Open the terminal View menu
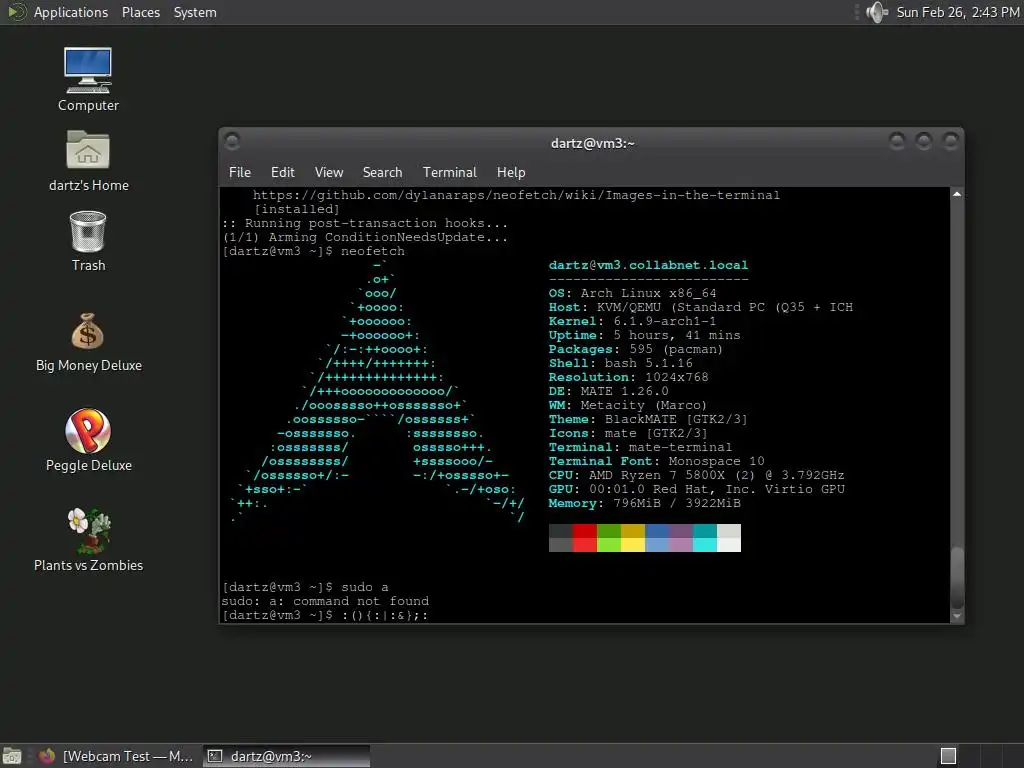The image size is (1024, 768). [328, 172]
